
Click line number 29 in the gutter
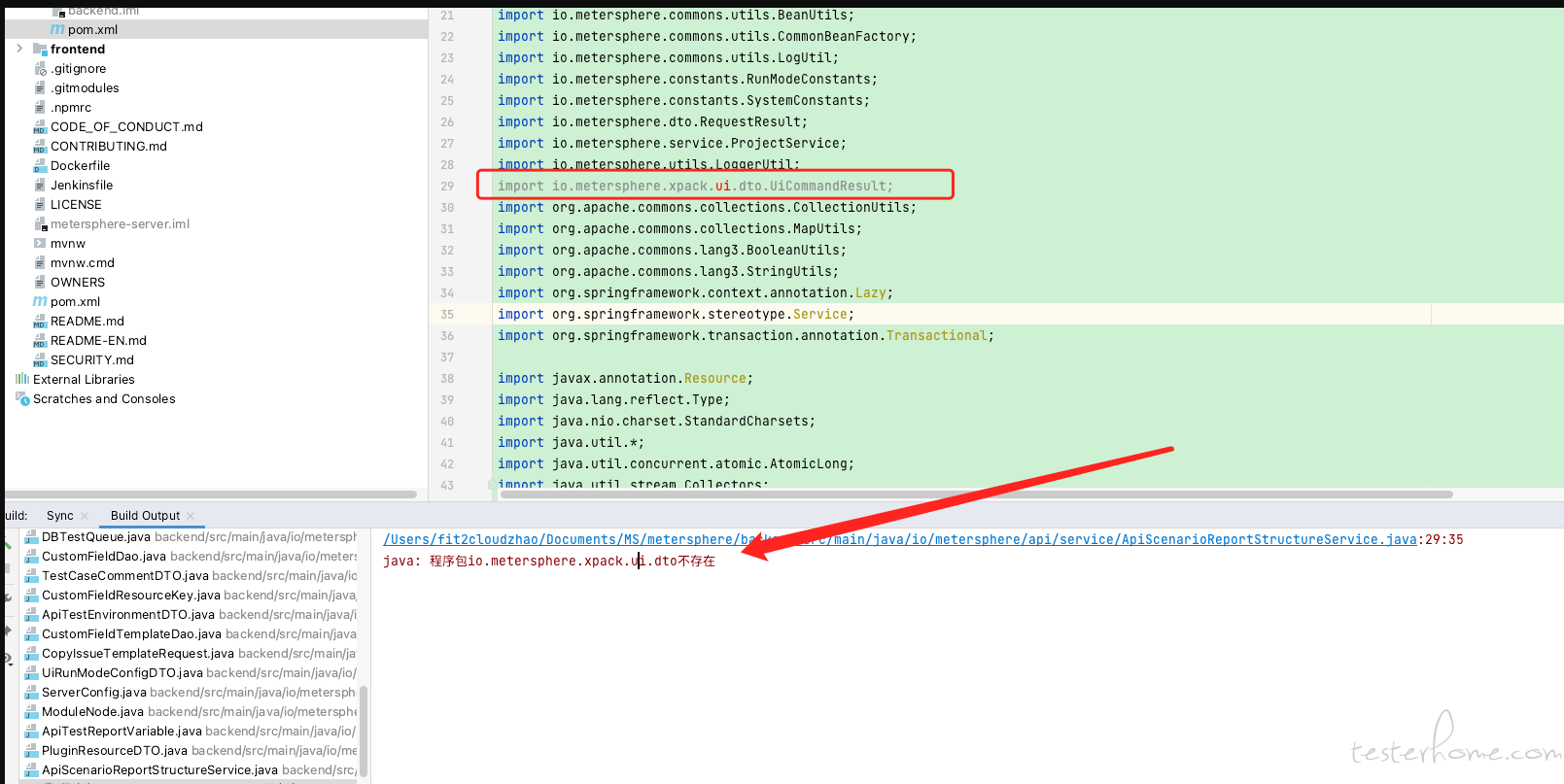click(x=447, y=187)
